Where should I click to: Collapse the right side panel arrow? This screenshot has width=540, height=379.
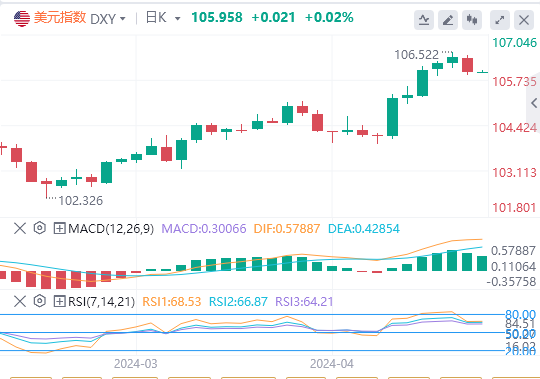click(x=534, y=103)
